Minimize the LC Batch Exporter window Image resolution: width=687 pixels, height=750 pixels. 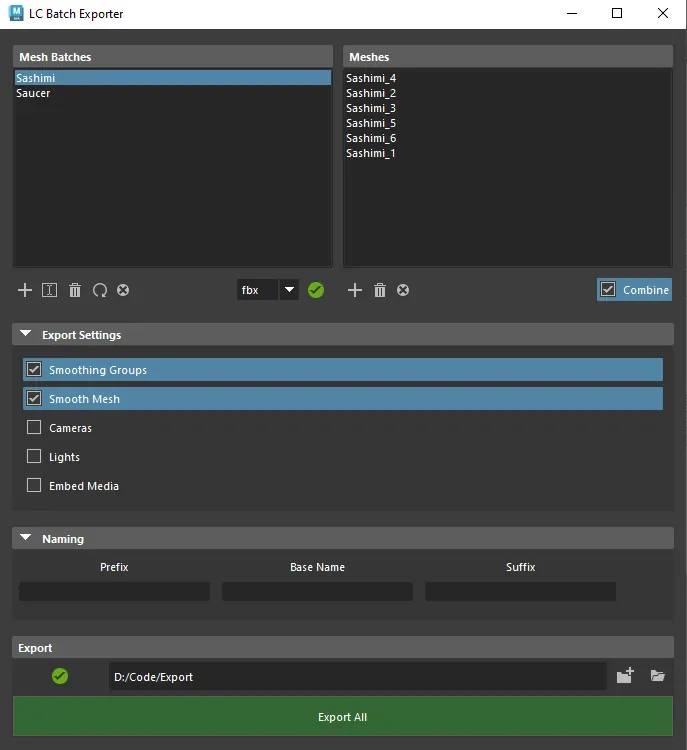[572, 13]
